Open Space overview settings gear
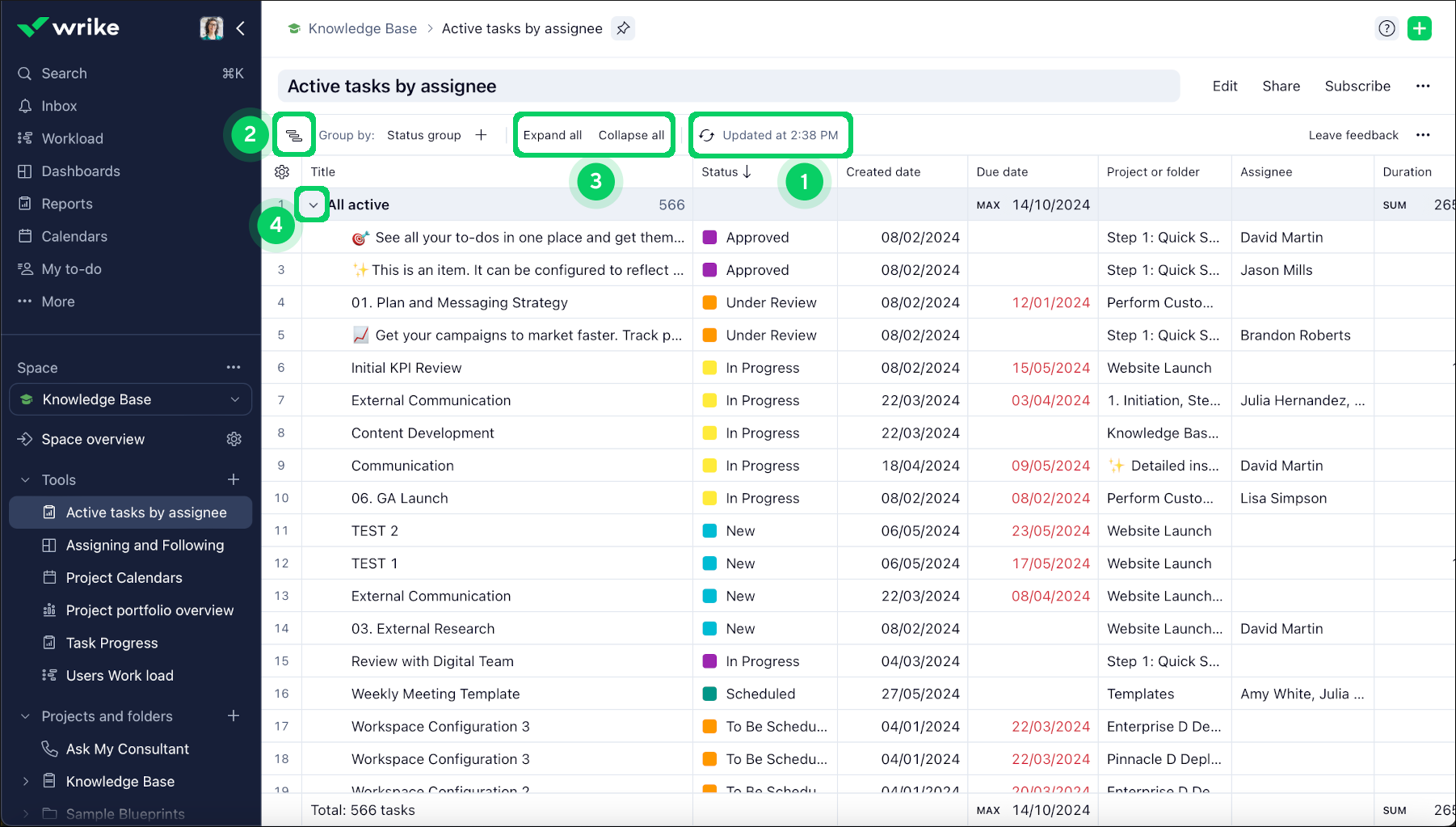Viewport: 1456px width, 827px height. click(234, 439)
